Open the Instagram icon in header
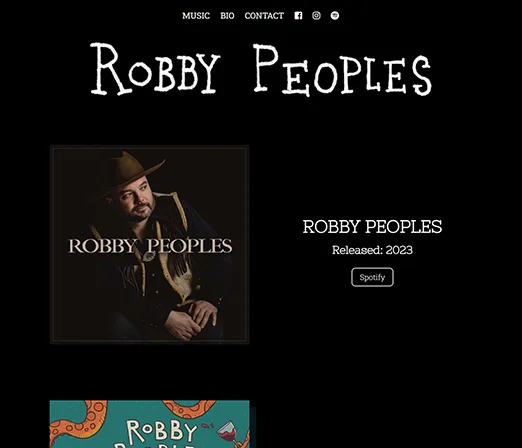The height and width of the screenshot is (448, 522). pyautogui.click(x=316, y=16)
